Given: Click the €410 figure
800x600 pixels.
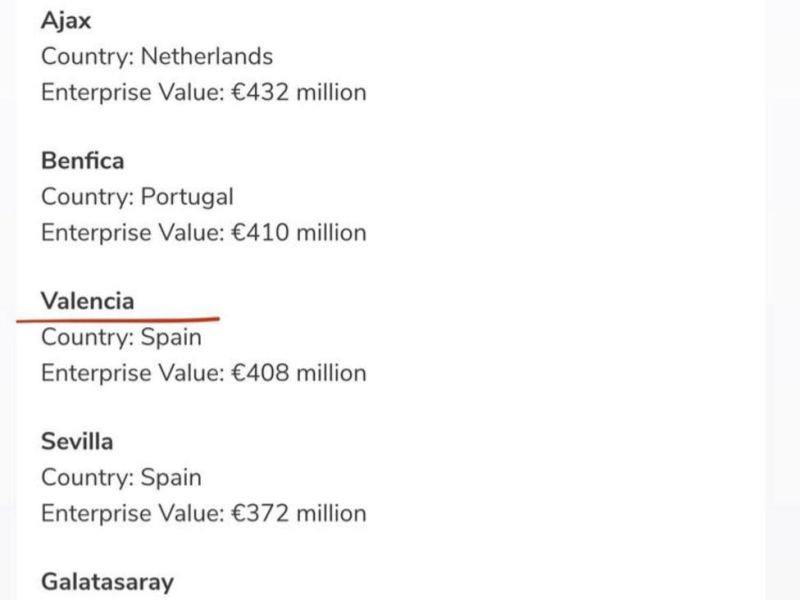Looking at the screenshot, I should [x=260, y=233].
